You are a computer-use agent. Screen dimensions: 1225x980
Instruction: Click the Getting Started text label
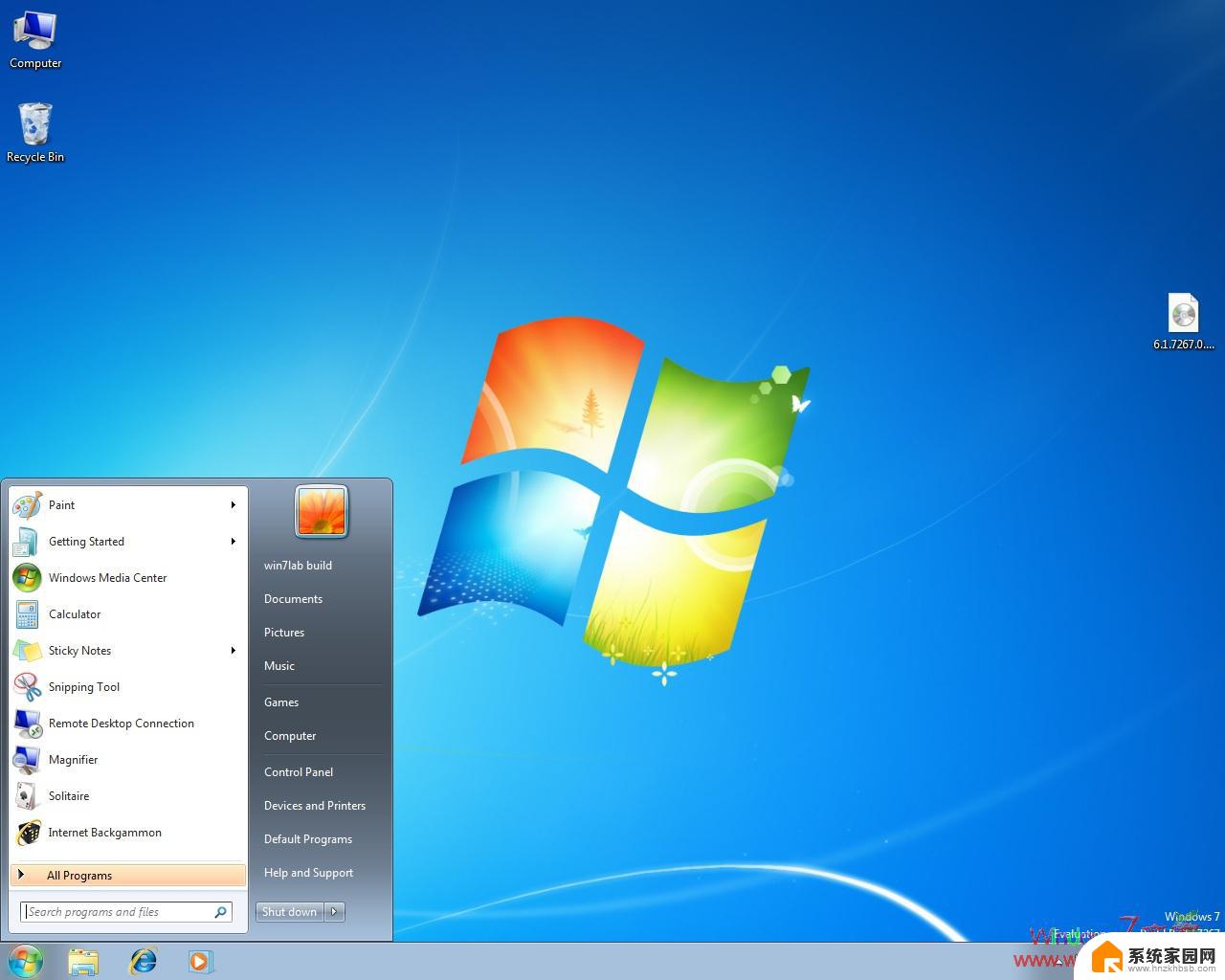[86, 542]
